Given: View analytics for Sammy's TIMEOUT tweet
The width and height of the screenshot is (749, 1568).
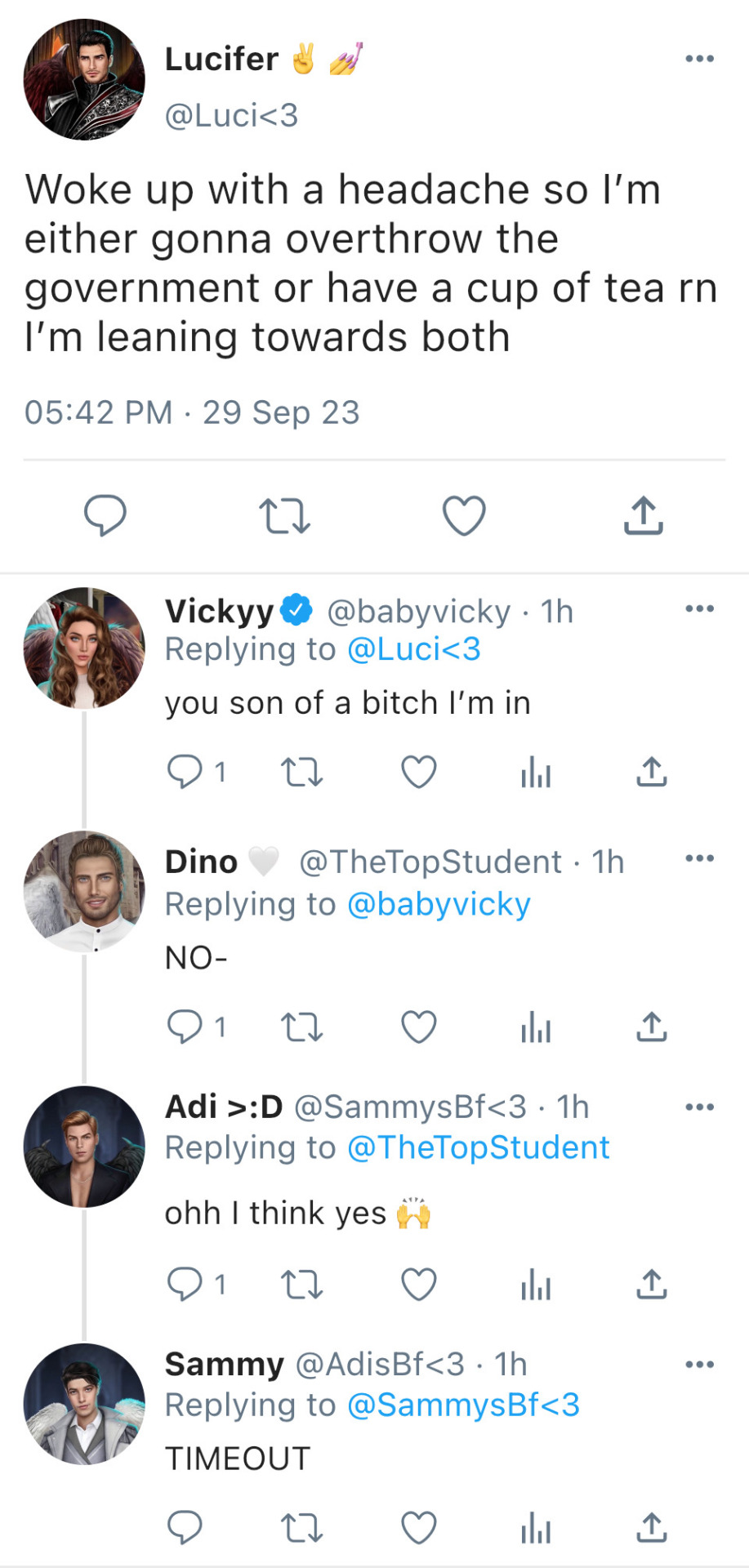Looking at the screenshot, I should coord(536,1527).
